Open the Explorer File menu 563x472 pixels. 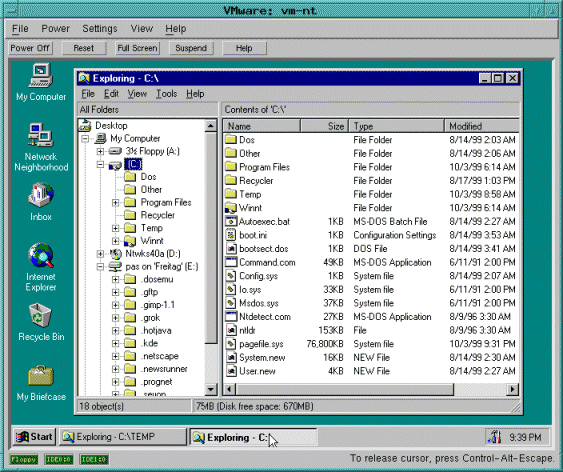pyautogui.click(x=88, y=94)
